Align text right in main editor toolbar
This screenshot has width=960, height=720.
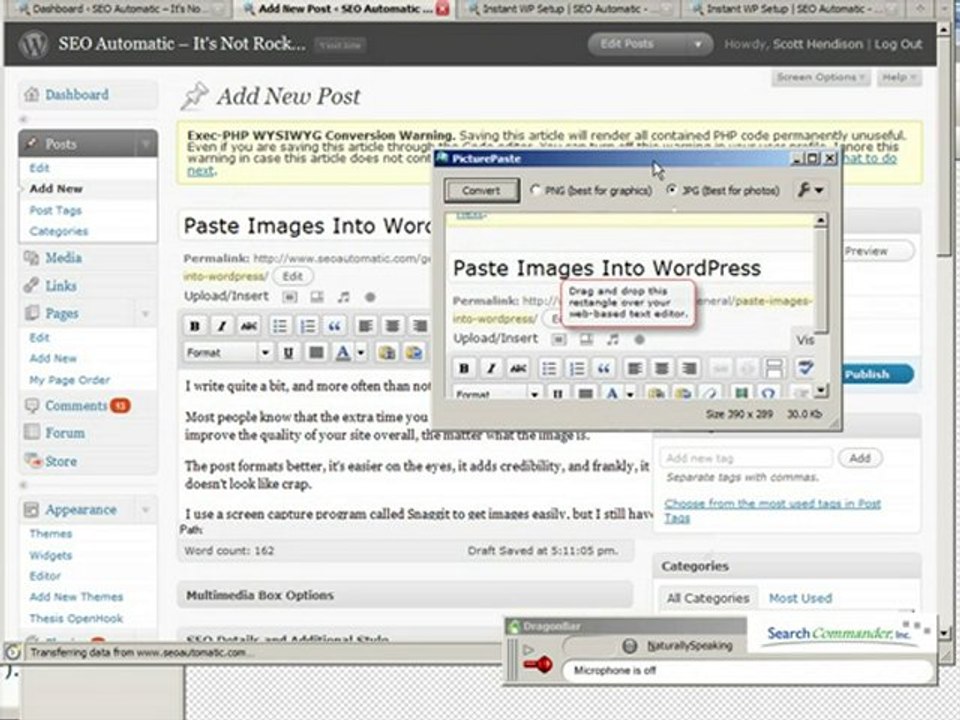pos(419,326)
